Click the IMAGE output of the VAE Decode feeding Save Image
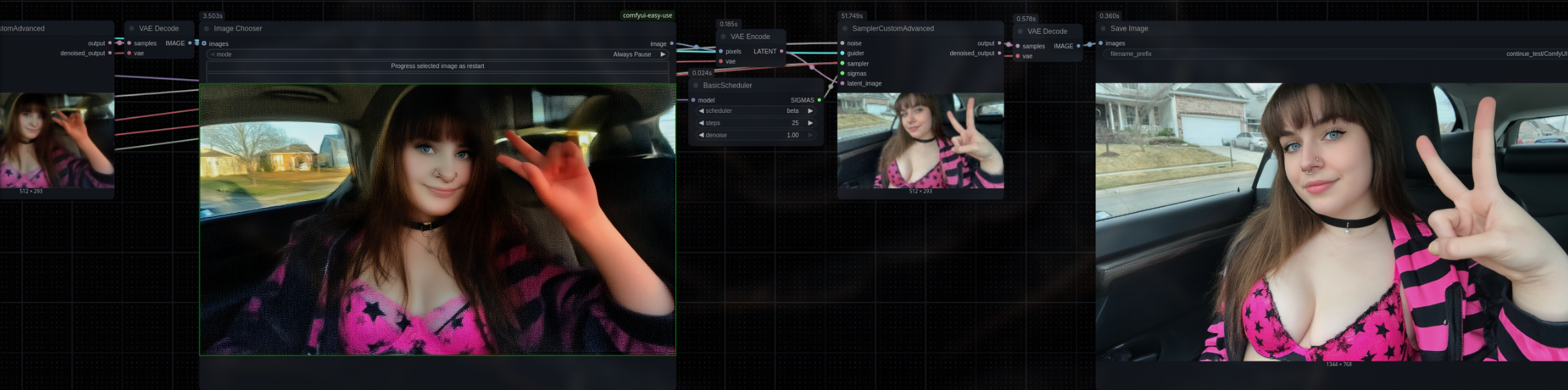 click(1079, 46)
